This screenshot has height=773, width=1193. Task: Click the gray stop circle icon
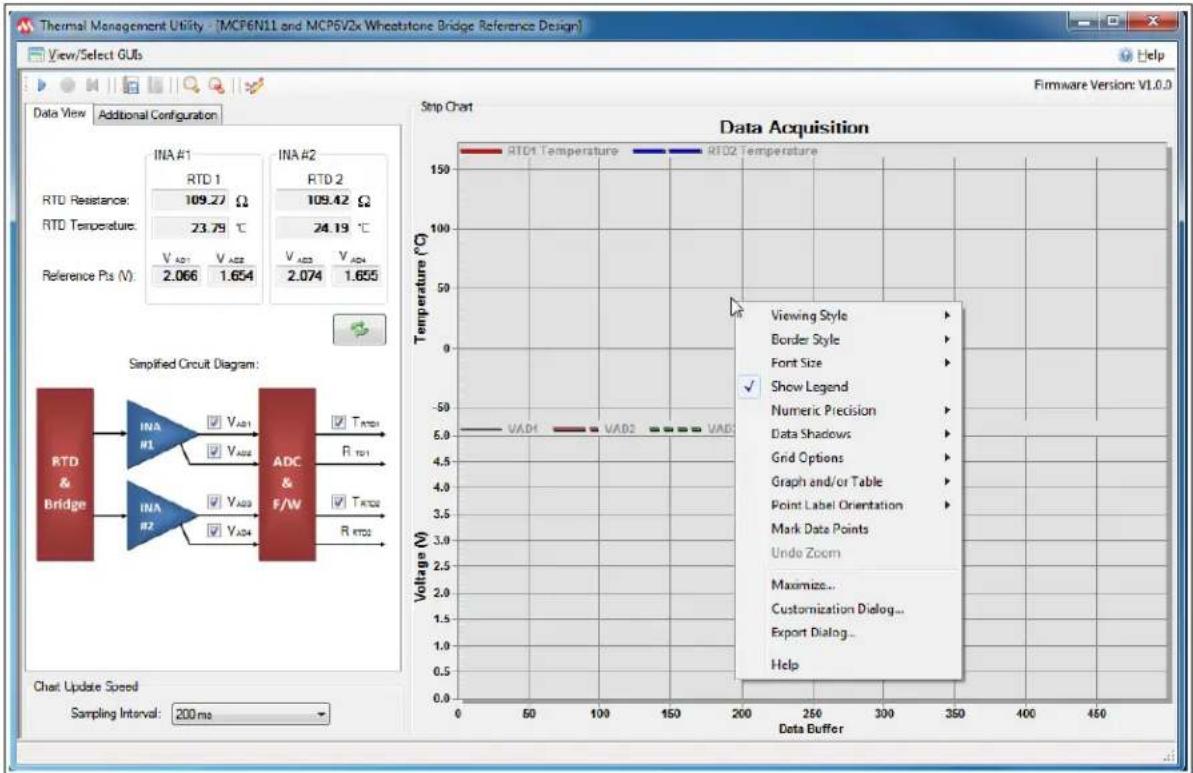point(67,85)
